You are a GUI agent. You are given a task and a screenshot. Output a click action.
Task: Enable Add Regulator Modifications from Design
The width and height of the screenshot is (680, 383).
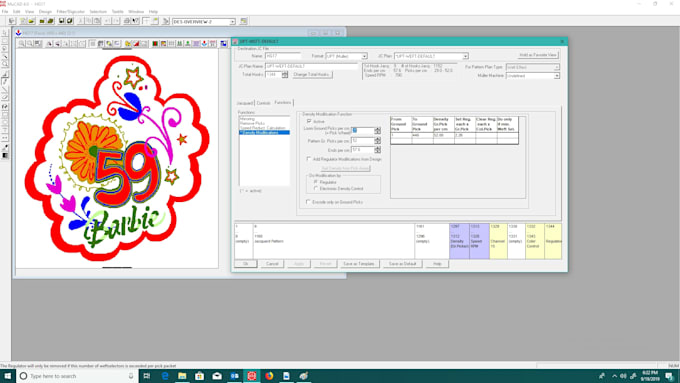[309, 159]
